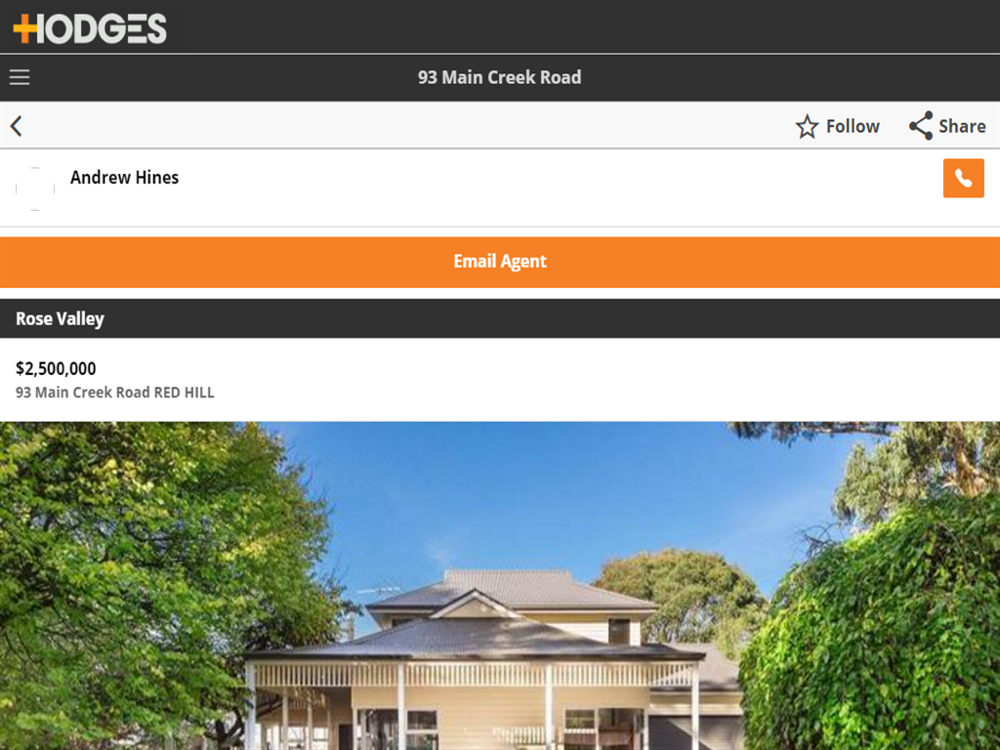Click the Follow label

click(x=853, y=126)
